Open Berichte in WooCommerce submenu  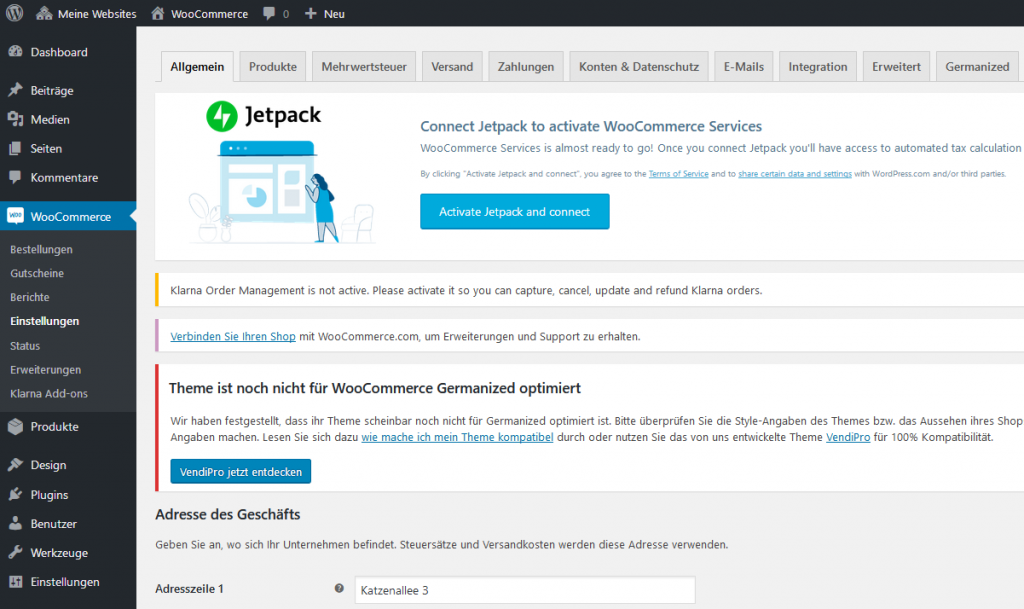click(29, 297)
